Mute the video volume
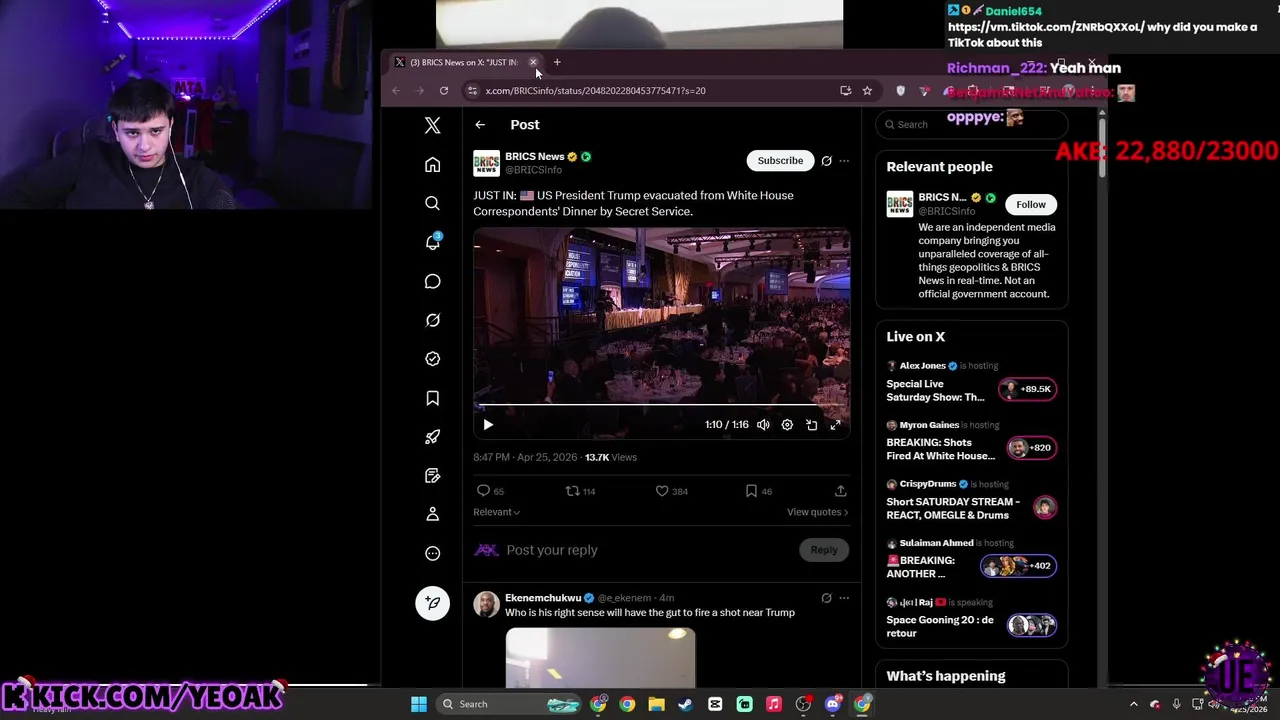1280x720 pixels. 763,425
